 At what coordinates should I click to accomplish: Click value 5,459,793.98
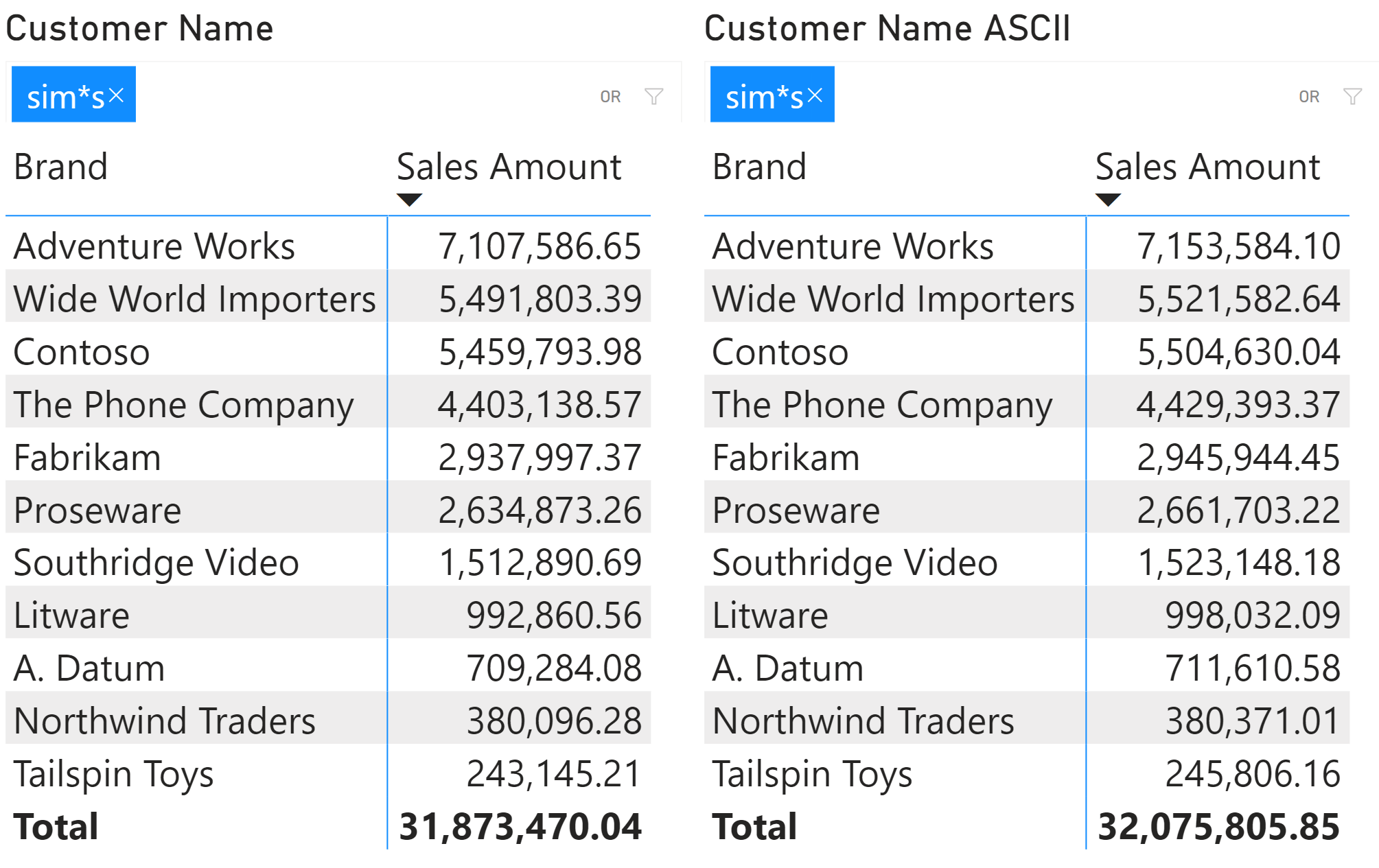click(x=540, y=352)
